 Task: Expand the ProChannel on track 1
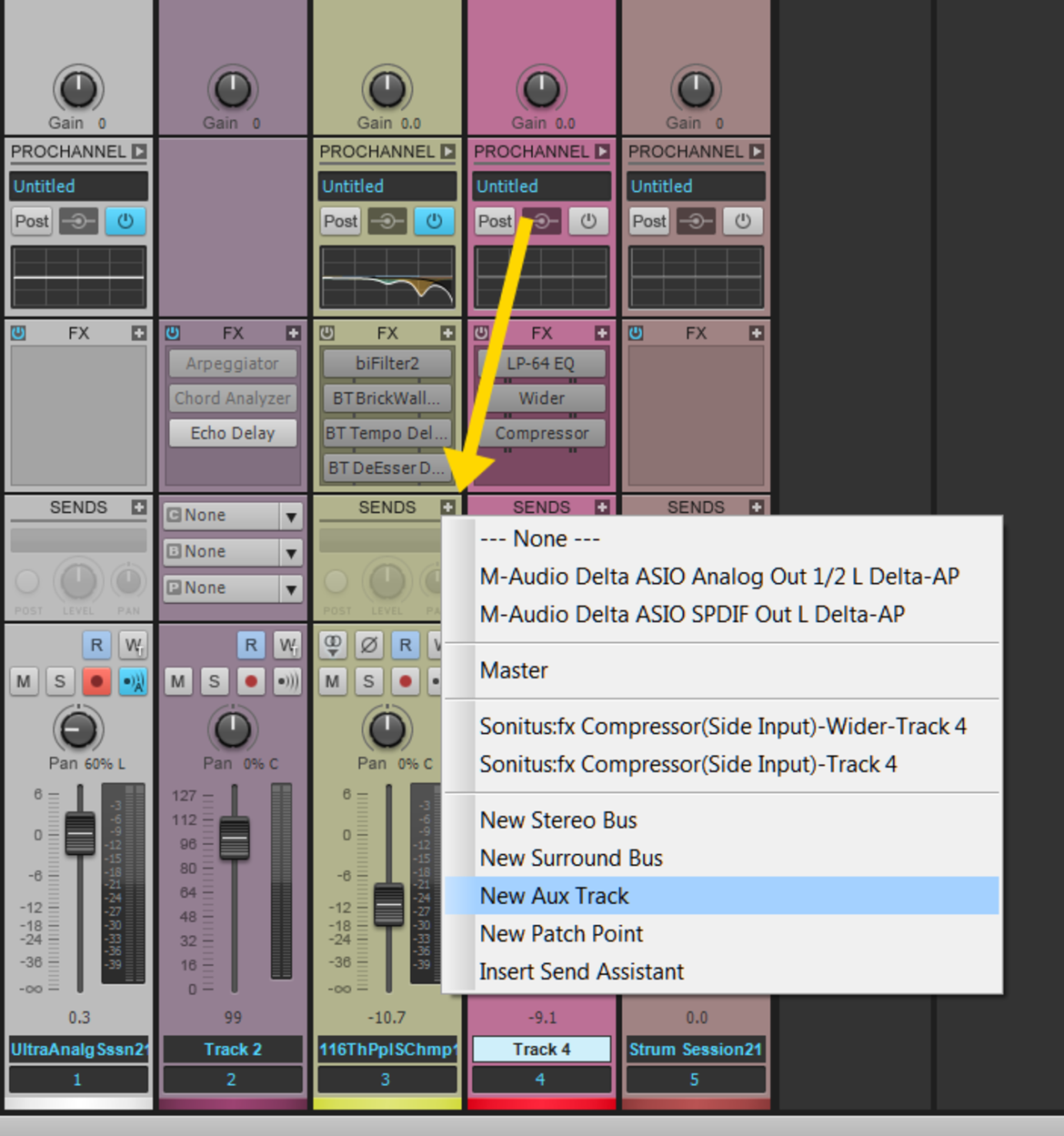coord(138,152)
